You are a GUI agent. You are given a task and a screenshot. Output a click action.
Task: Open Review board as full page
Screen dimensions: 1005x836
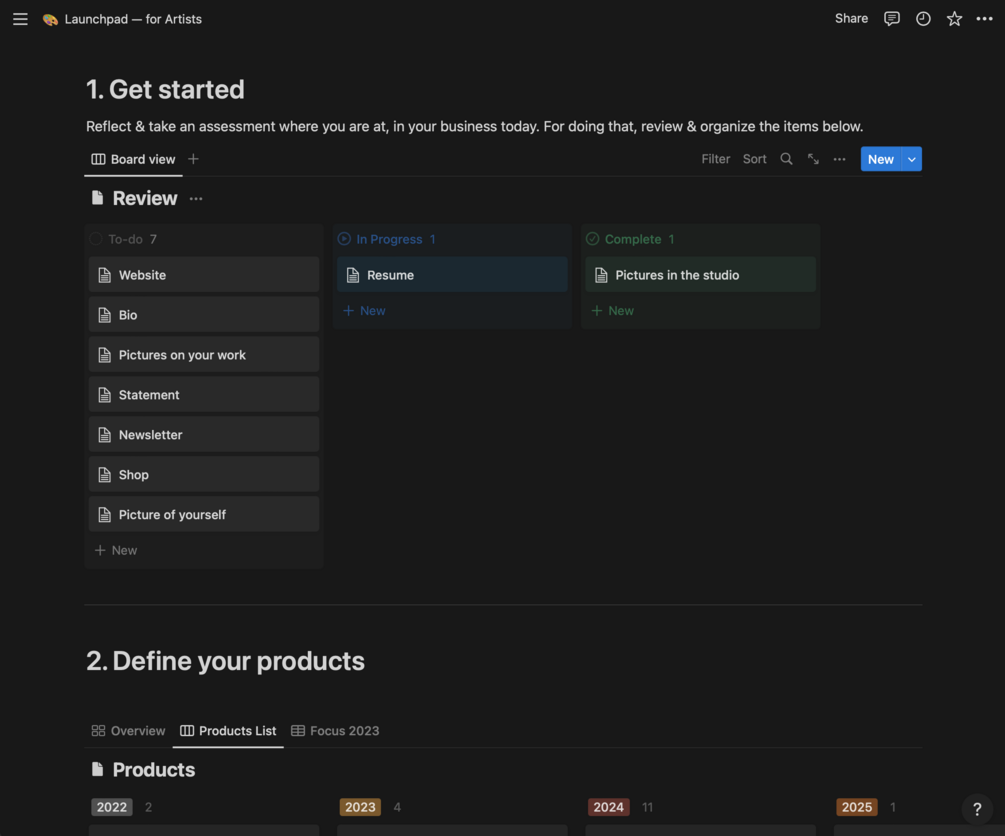(814, 159)
